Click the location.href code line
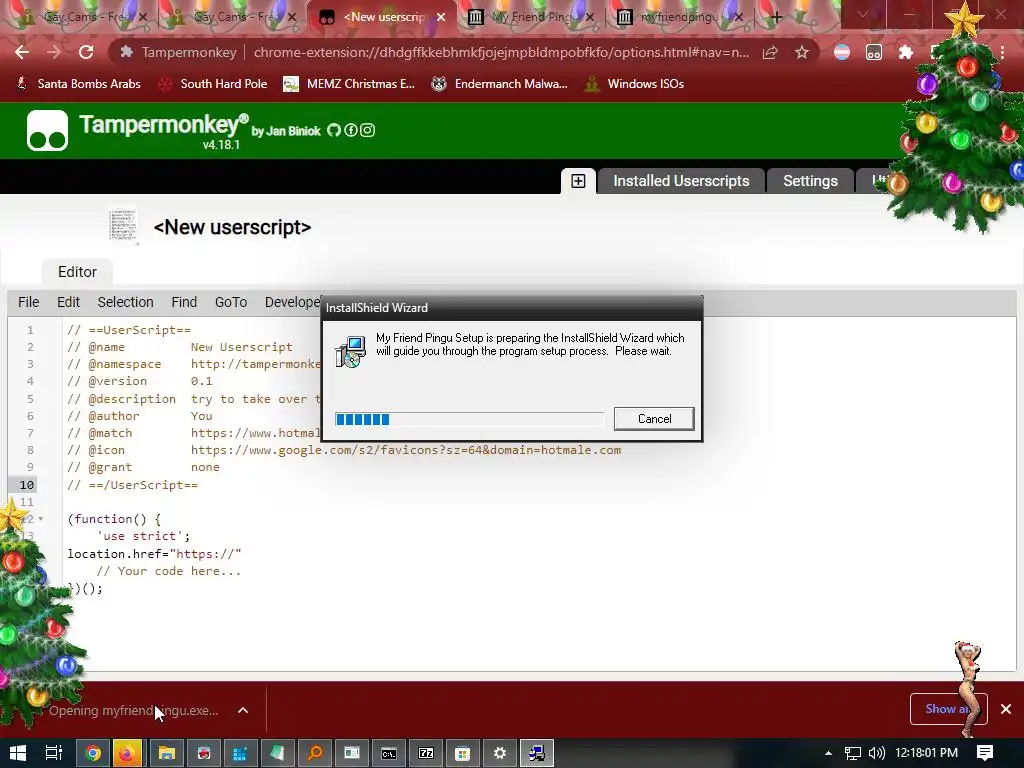The image size is (1024, 768). tap(154, 554)
